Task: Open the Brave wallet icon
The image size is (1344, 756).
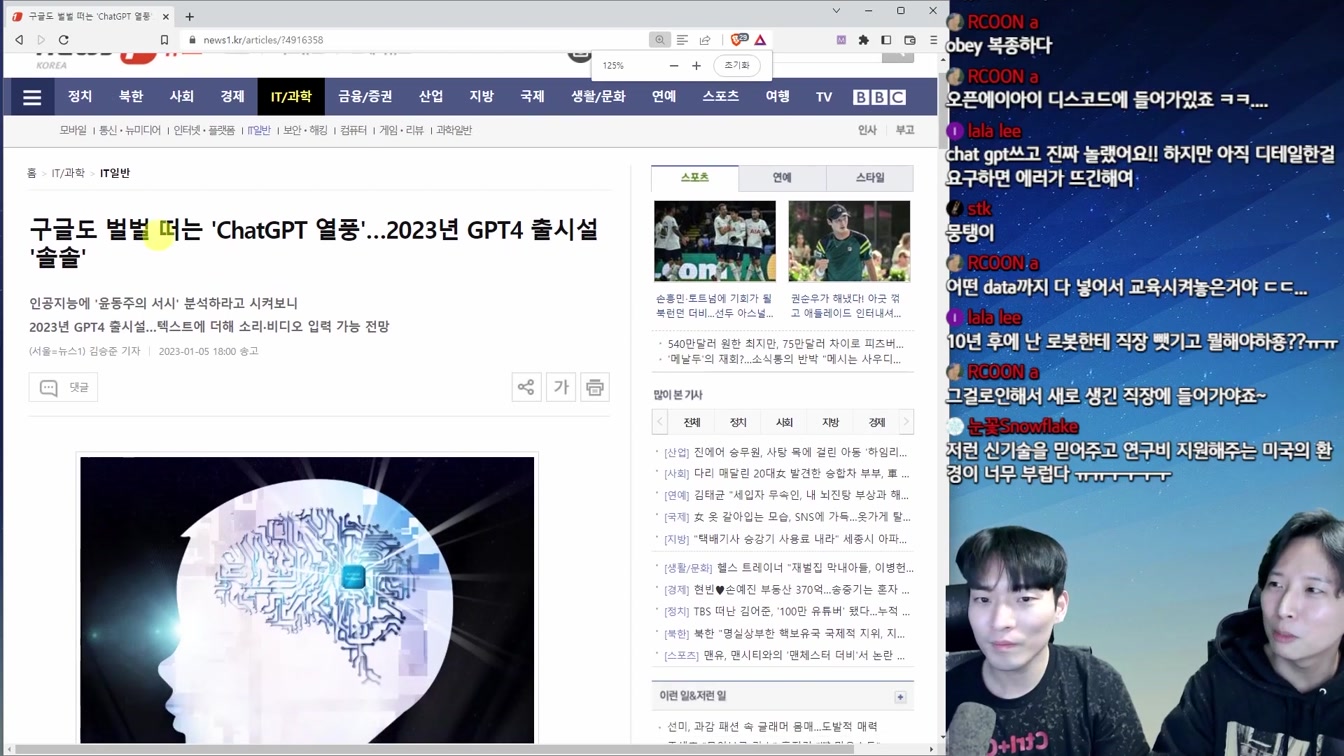Action: [x=909, y=40]
